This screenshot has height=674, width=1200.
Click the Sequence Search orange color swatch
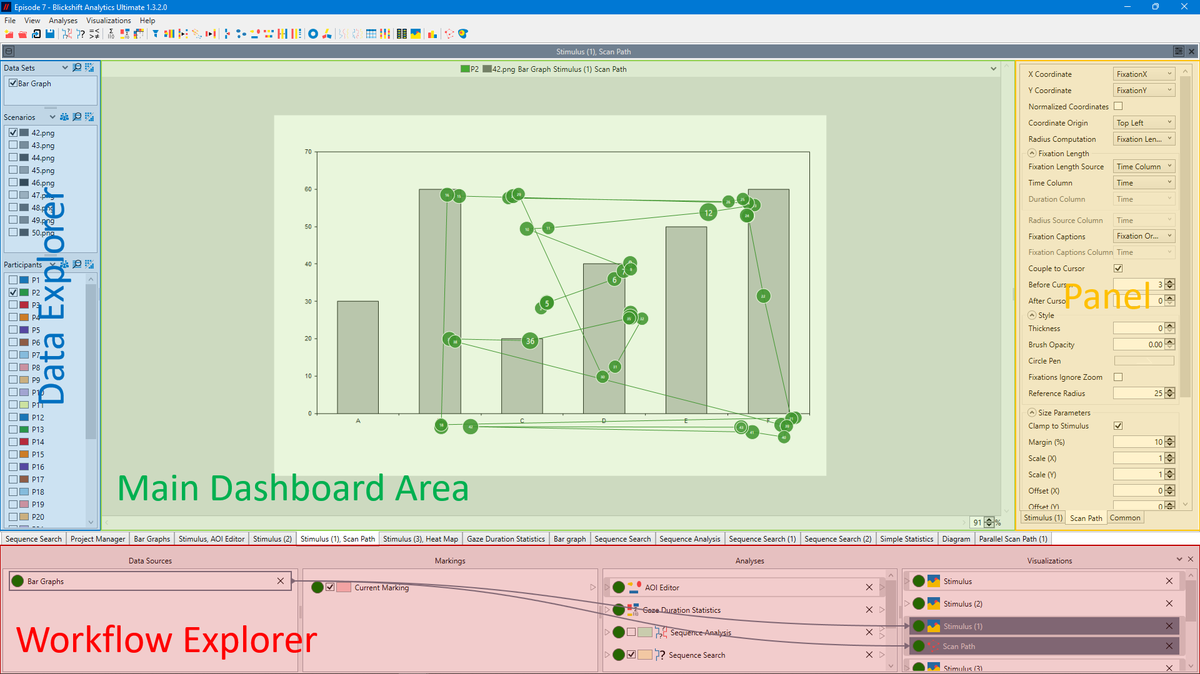coord(645,655)
